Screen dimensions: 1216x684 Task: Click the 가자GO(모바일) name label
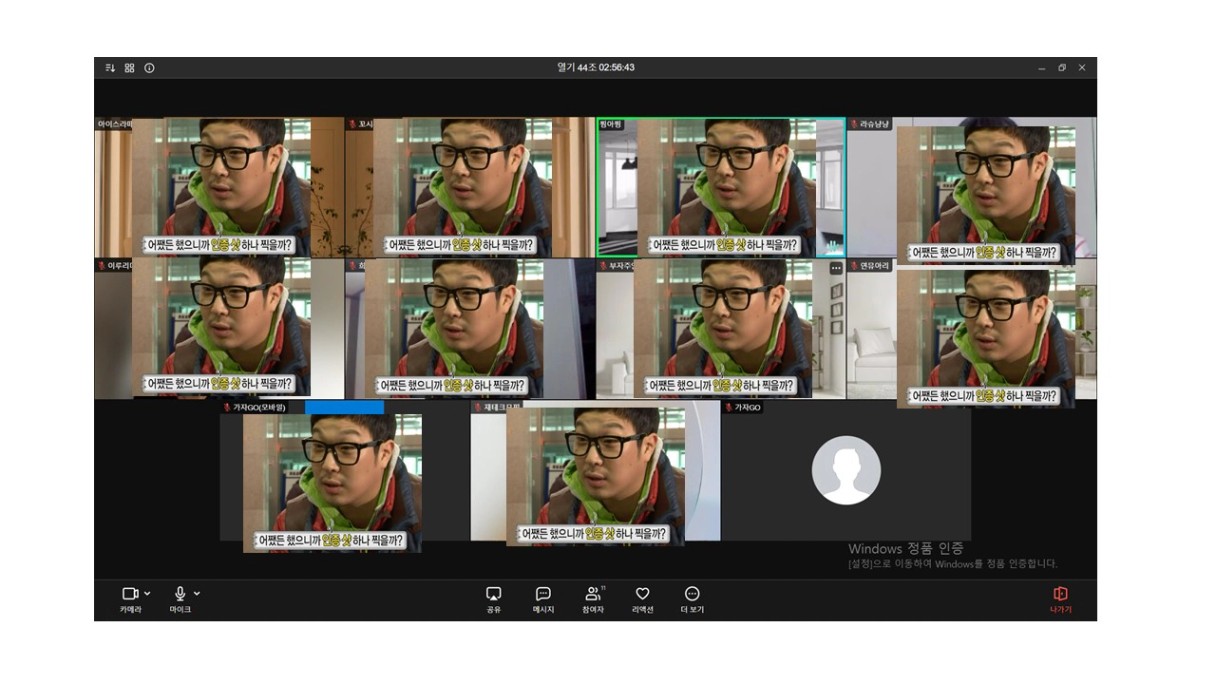(x=255, y=407)
